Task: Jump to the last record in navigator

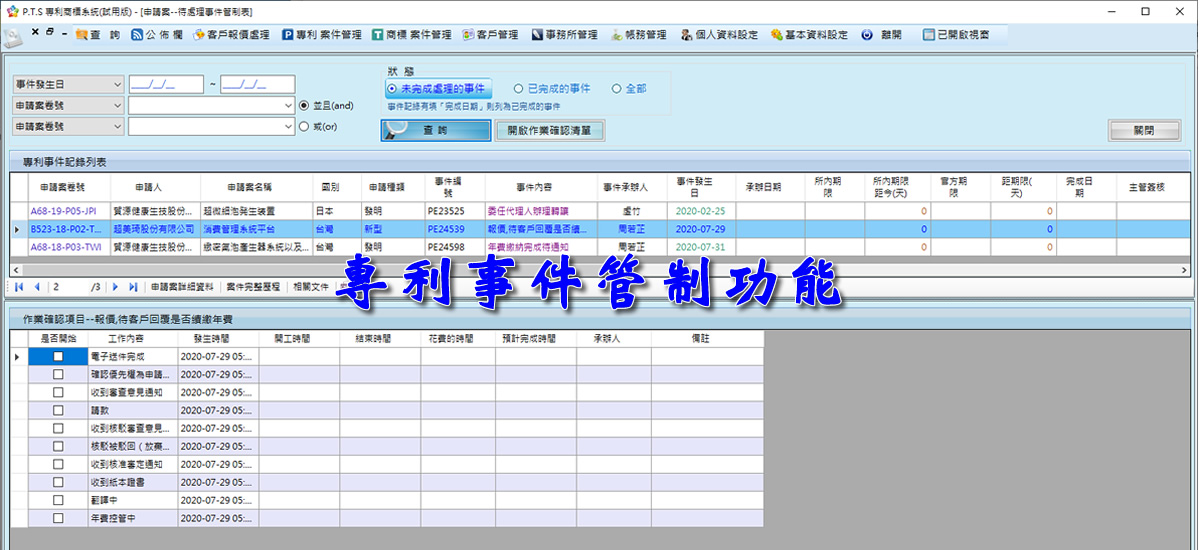Action: coord(131,287)
